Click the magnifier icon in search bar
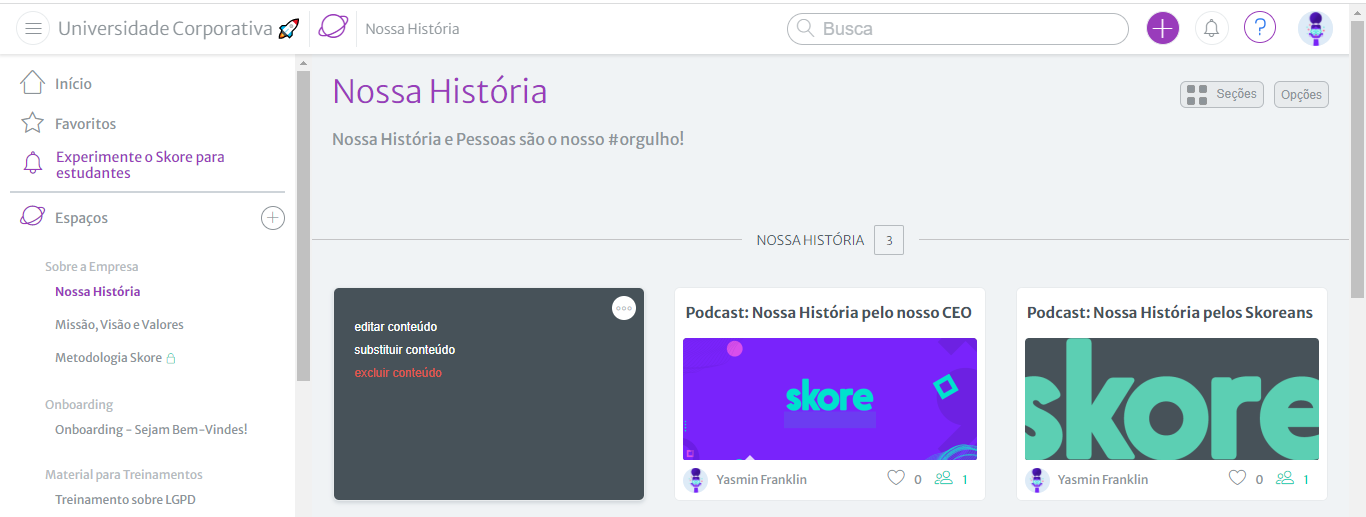 pos(806,29)
